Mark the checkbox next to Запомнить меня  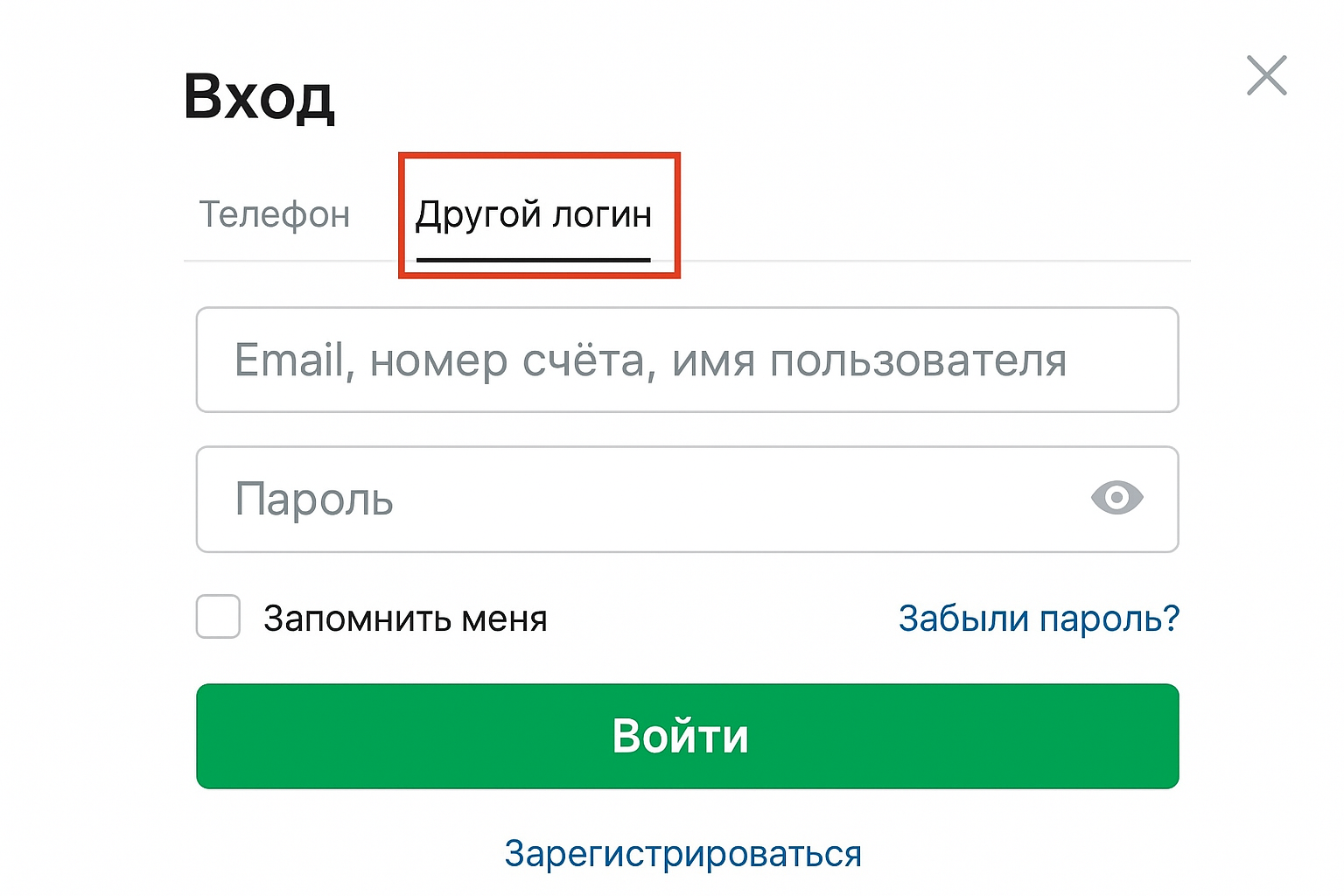(218, 618)
